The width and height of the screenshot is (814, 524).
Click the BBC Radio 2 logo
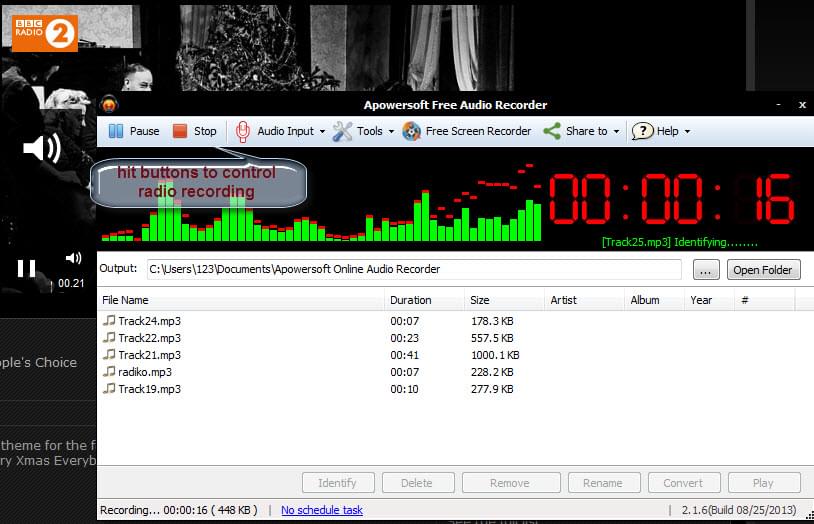pos(45,33)
